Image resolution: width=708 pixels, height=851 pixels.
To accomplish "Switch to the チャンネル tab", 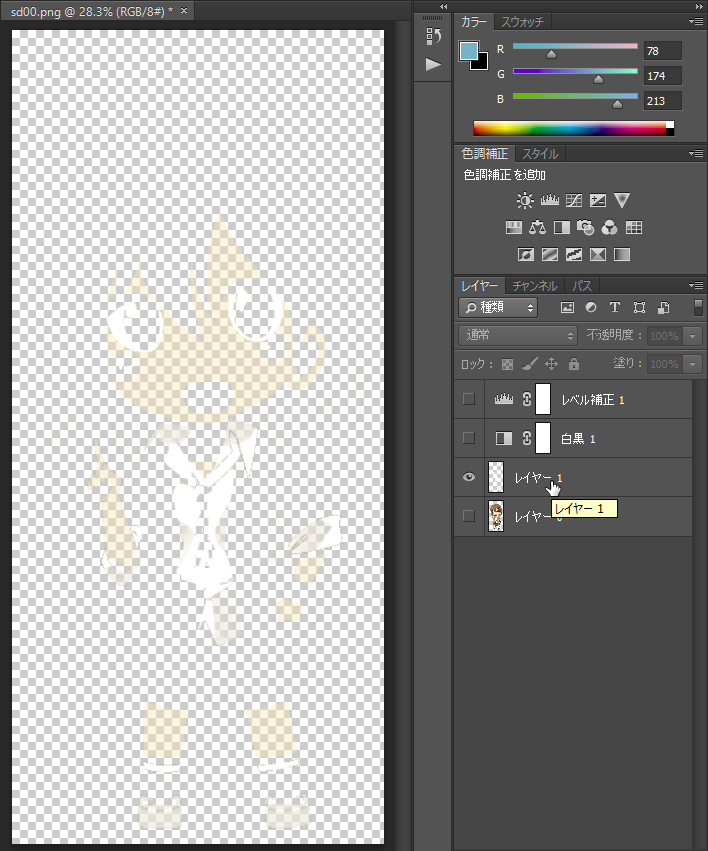I will [x=534, y=286].
